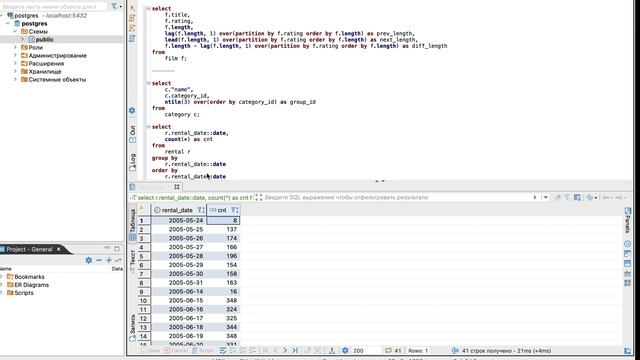
Task: Collapse the postgres database node
Action: 8,24
